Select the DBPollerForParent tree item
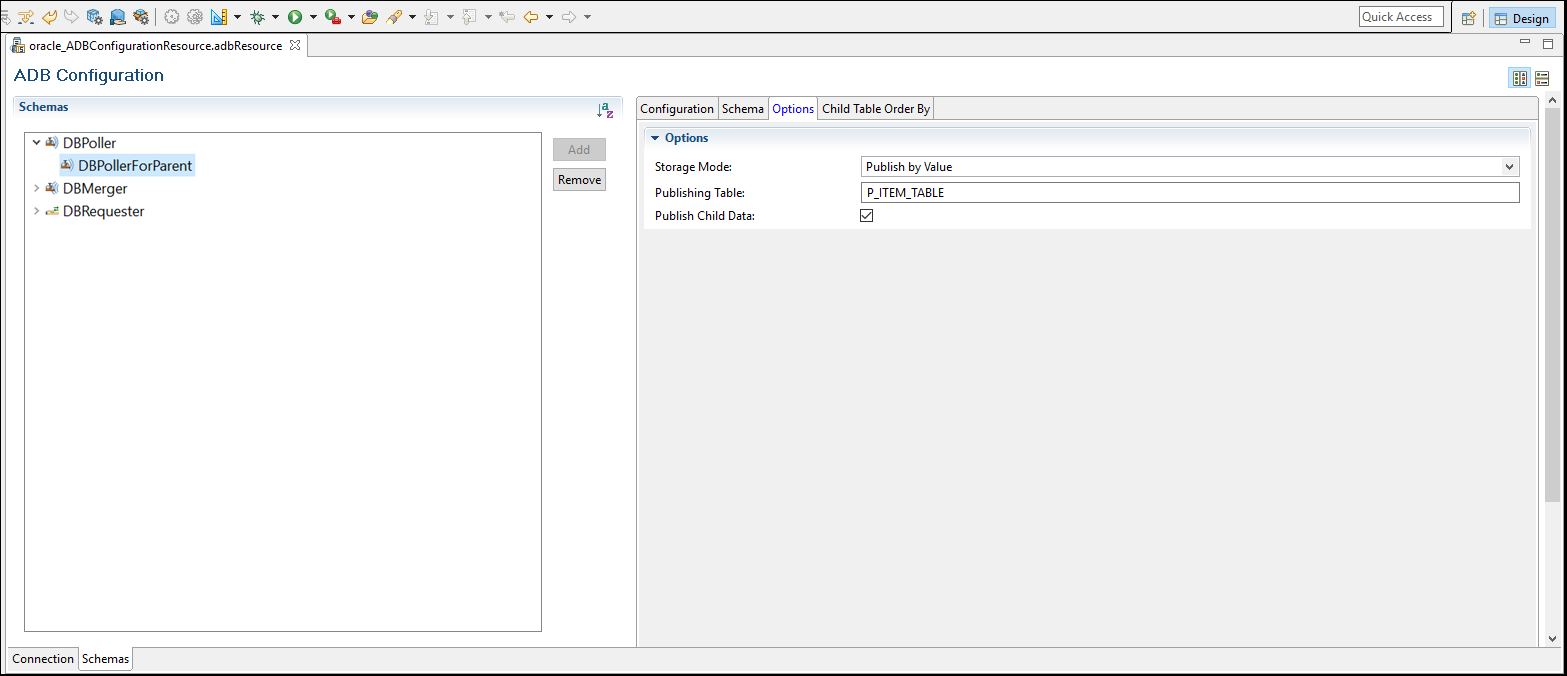This screenshot has width=1567, height=676. point(135,166)
